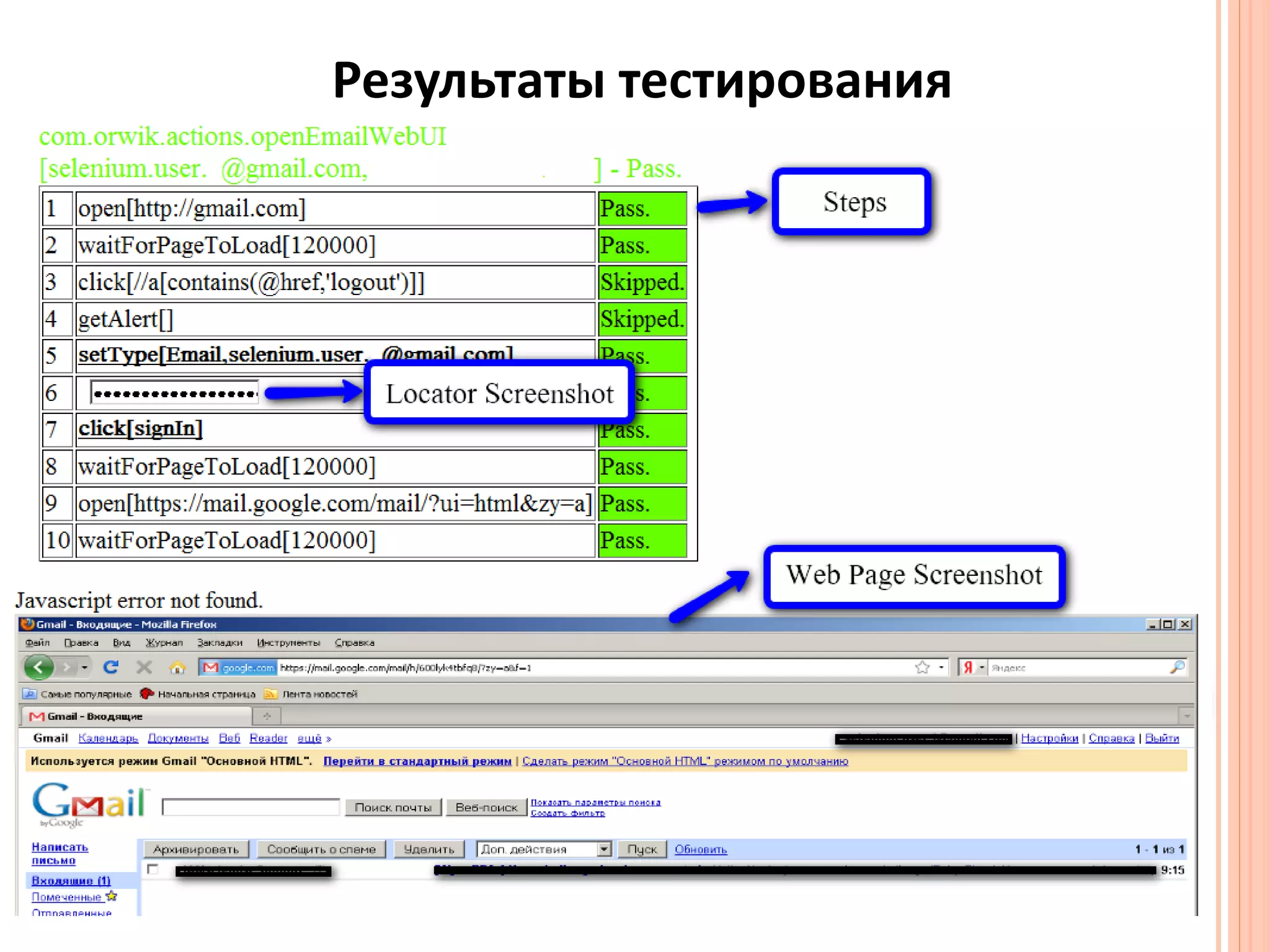Click the starred messages star icon
Screen dimensions: 1270x952
tap(112, 896)
